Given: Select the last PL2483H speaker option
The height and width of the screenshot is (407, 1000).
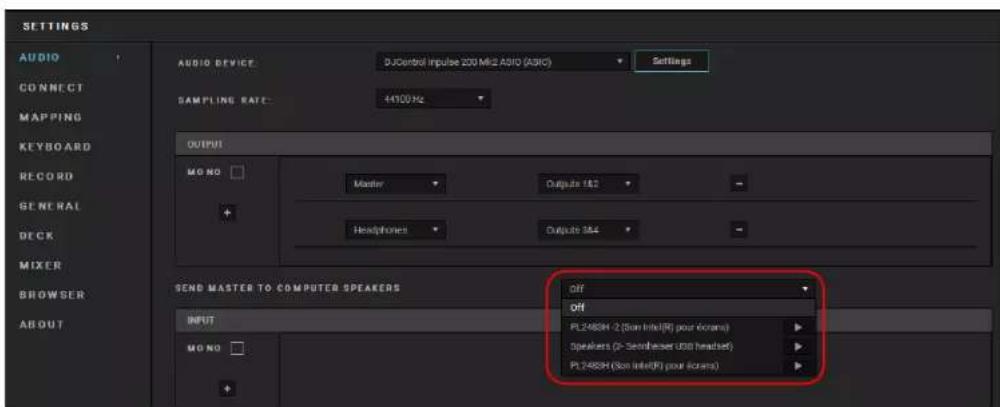Looking at the screenshot, I should click(672, 366).
